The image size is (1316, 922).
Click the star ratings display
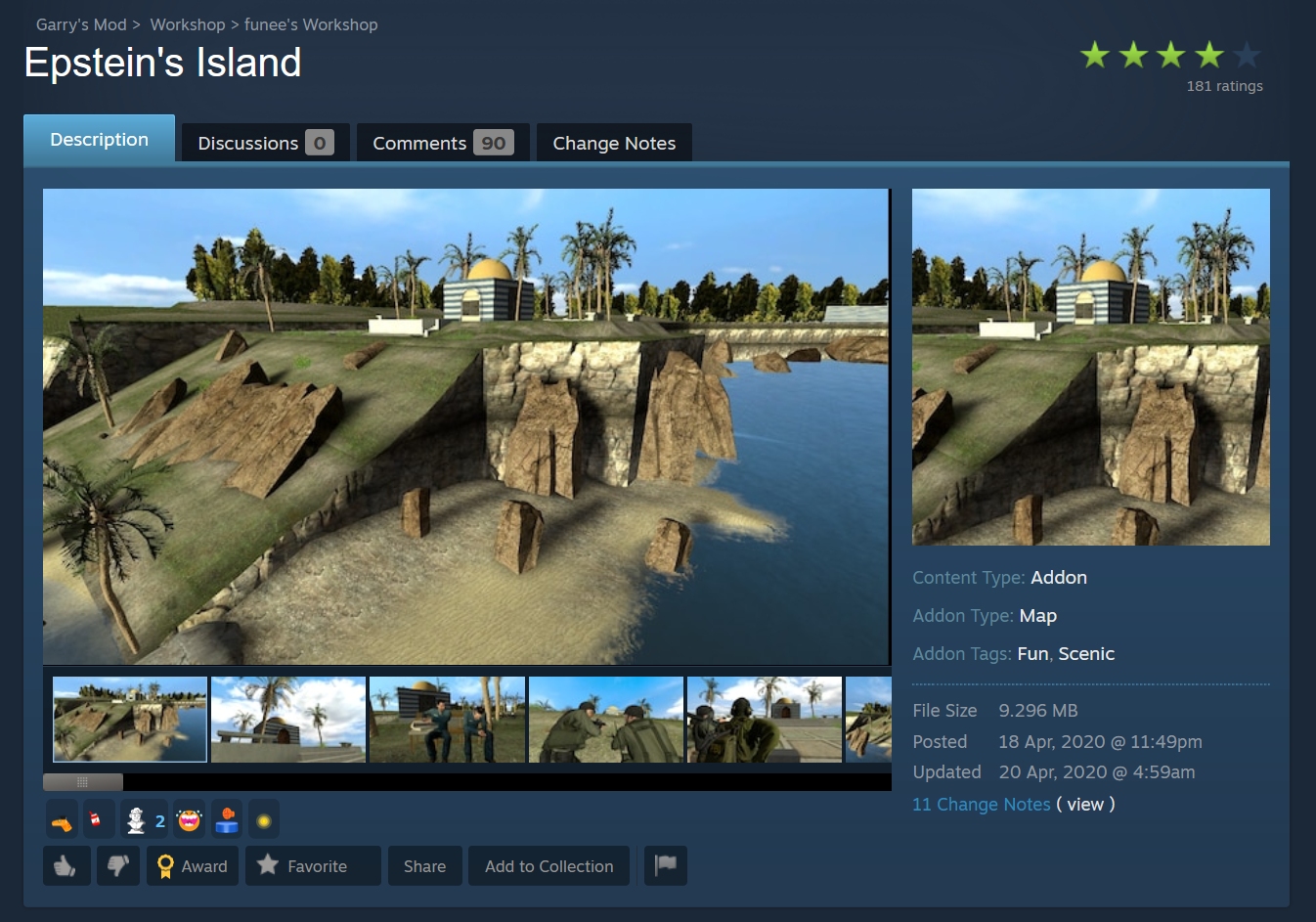1170,55
